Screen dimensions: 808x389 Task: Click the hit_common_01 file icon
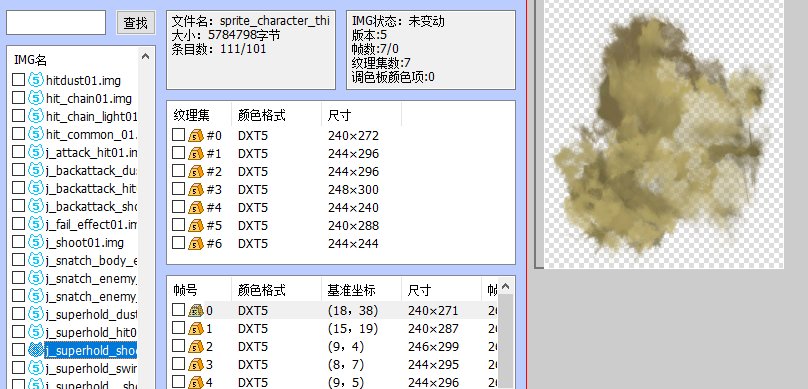click(36, 134)
